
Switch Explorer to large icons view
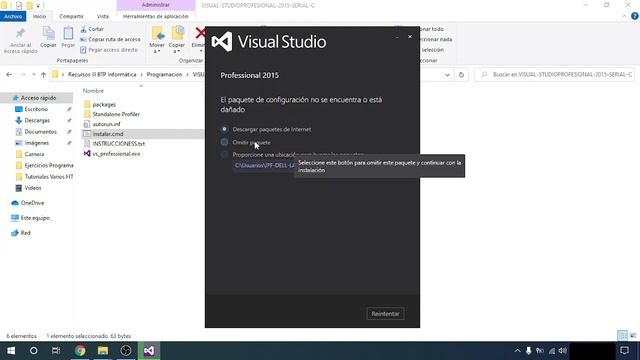click(633, 336)
